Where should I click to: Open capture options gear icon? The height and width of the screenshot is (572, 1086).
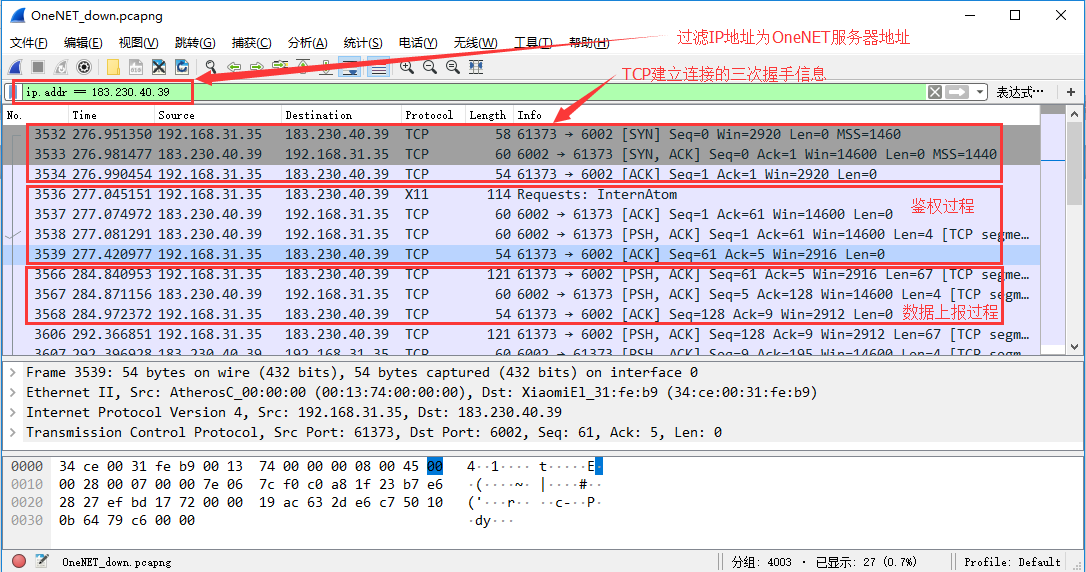click(x=84, y=67)
